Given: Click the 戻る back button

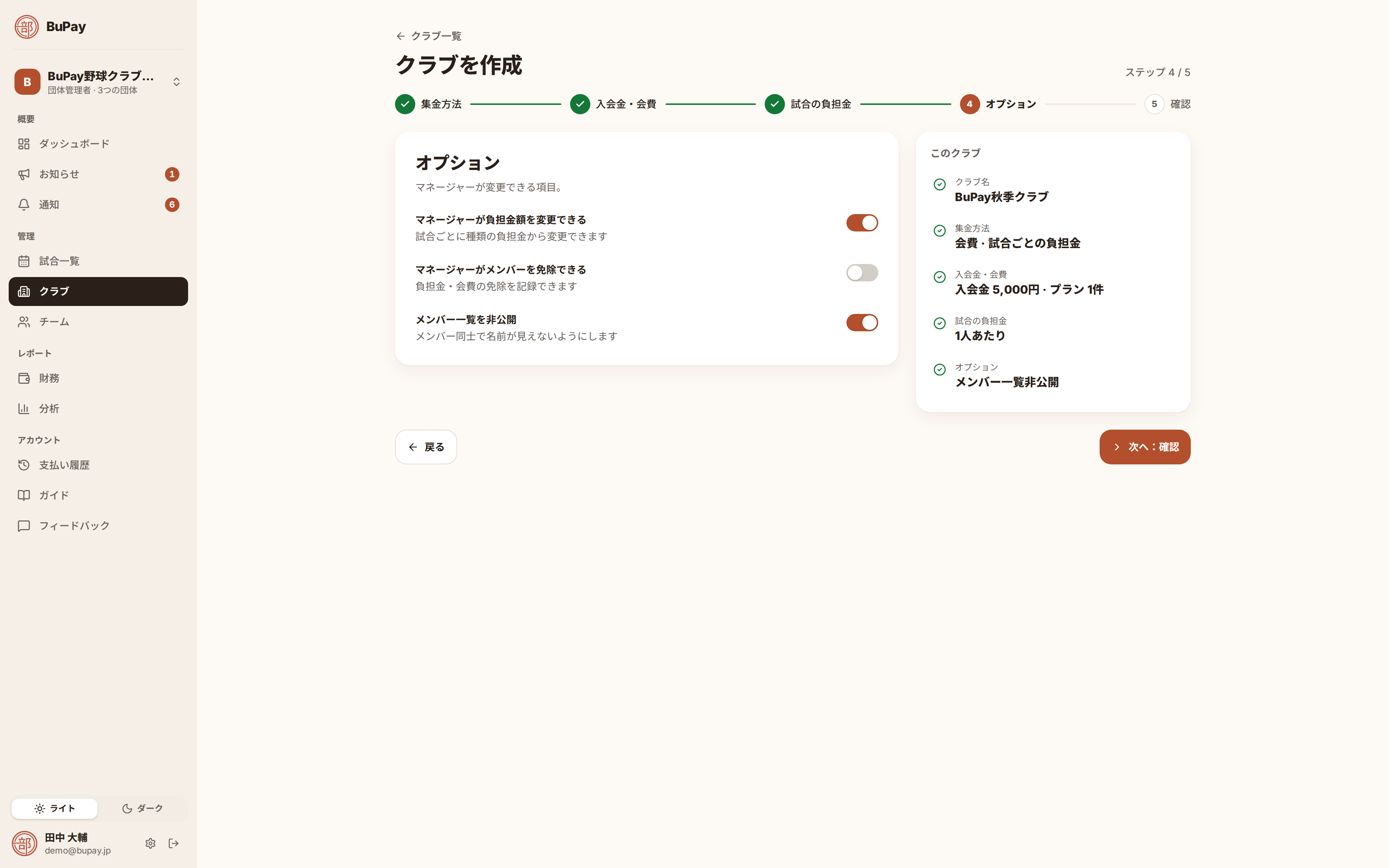Looking at the screenshot, I should tap(426, 447).
